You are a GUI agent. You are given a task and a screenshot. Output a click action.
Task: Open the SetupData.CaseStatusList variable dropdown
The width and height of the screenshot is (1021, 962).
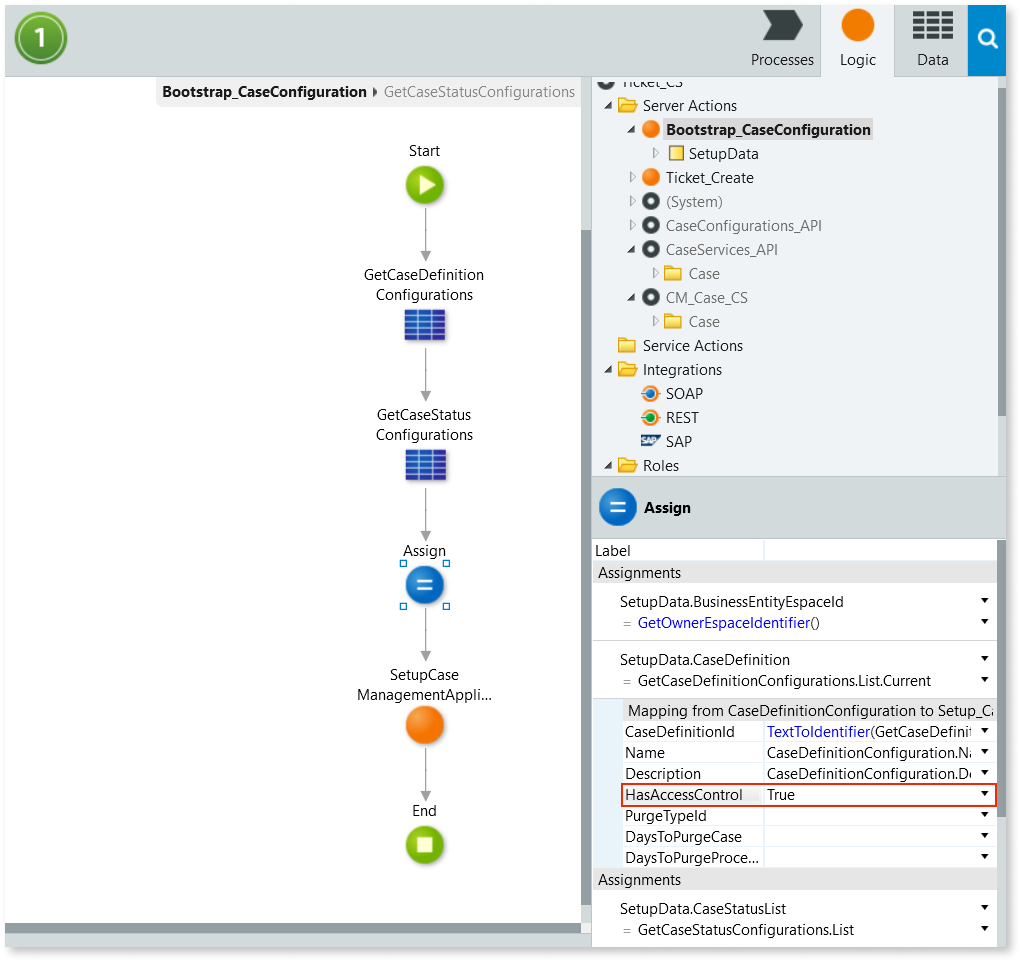click(x=985, y=908)
